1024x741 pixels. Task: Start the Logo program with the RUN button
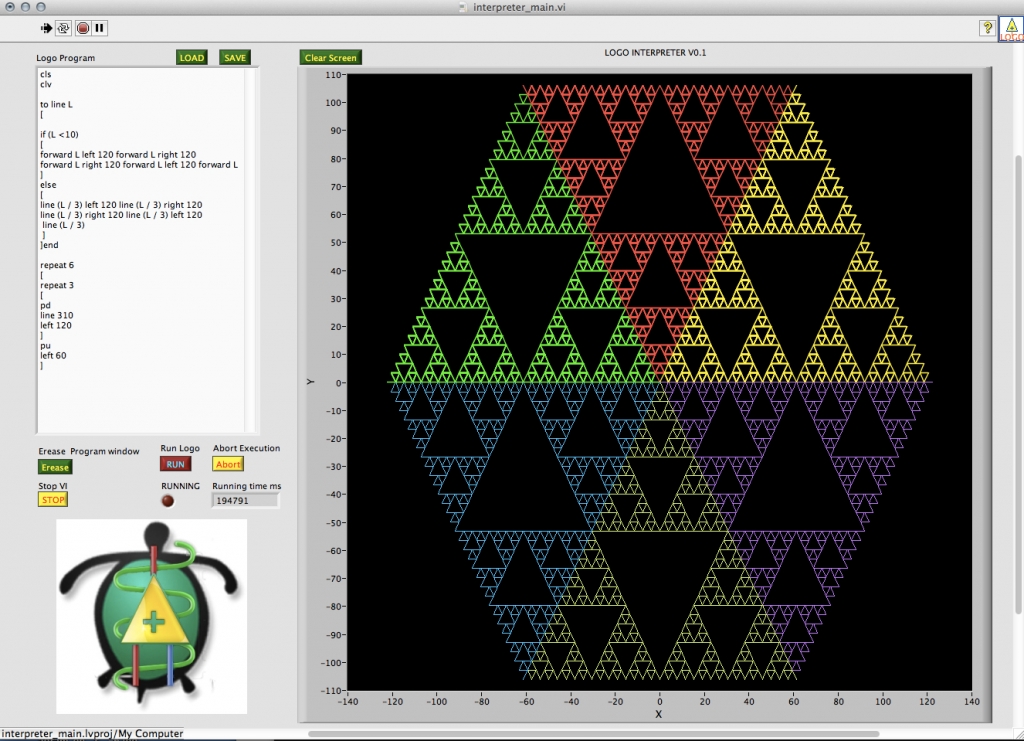176,464
